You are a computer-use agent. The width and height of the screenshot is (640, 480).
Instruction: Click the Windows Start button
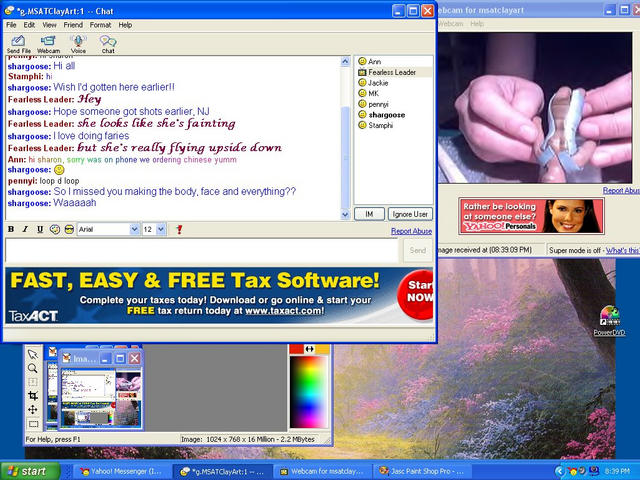click(x=30, y=471)
